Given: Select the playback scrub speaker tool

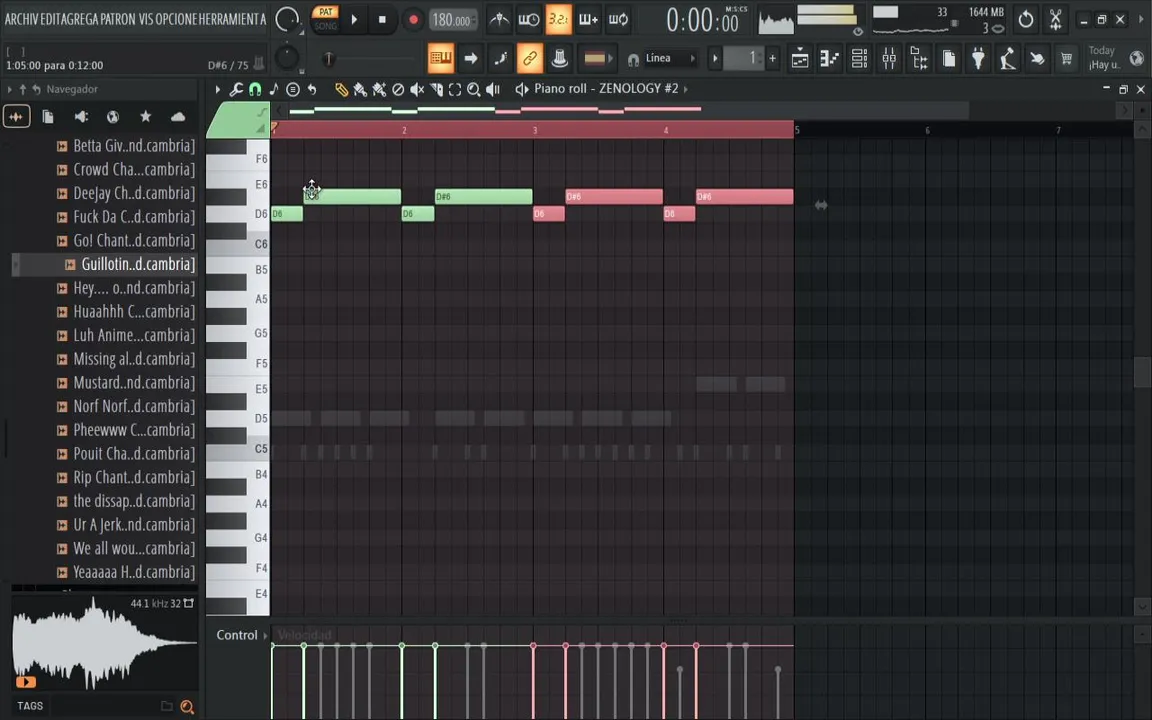Looking at the screenshot, I should click(x=493, y=89).
